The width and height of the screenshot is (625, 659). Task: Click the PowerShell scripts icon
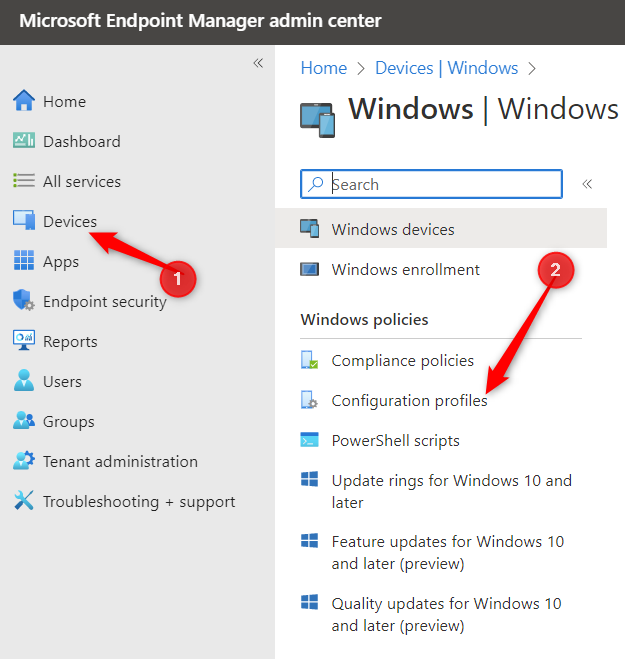310,440
